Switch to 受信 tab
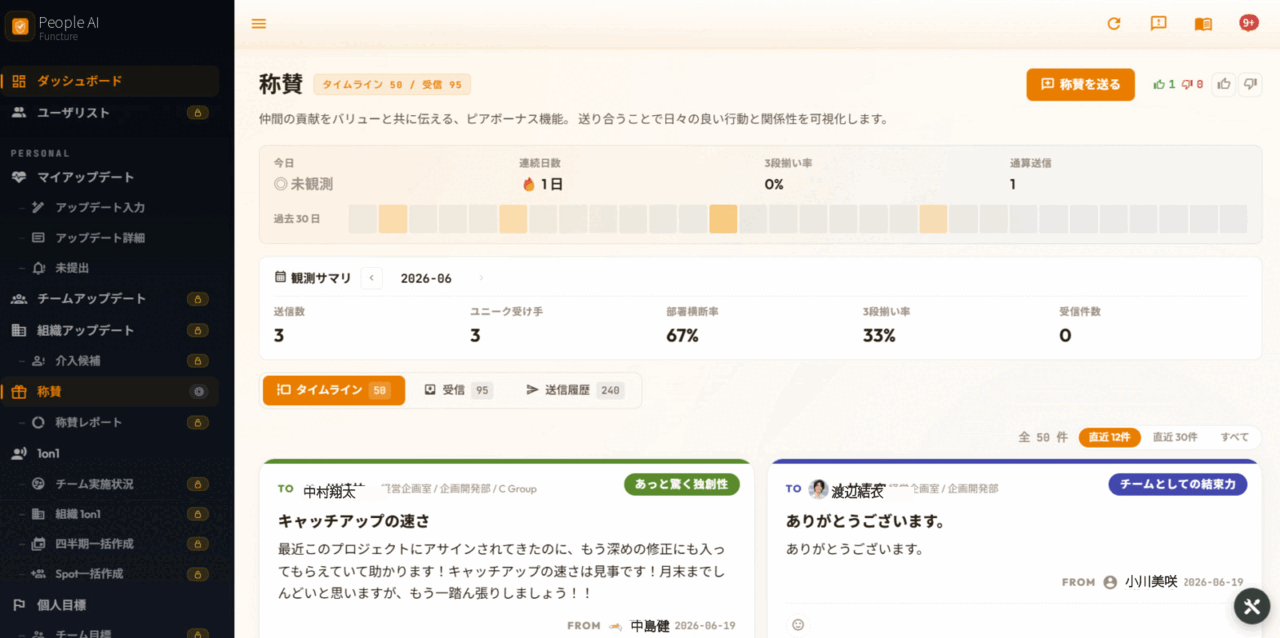The image size is (1280, 638). [458, 390]
